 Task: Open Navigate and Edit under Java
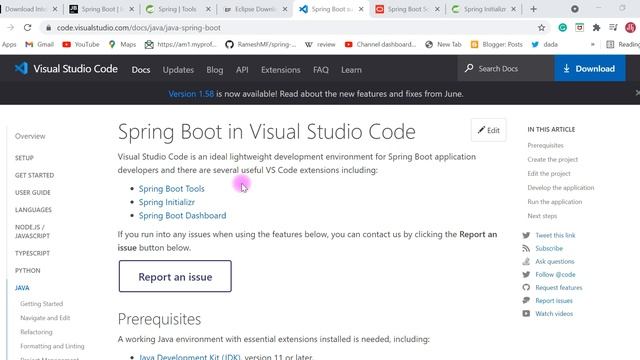45,318
